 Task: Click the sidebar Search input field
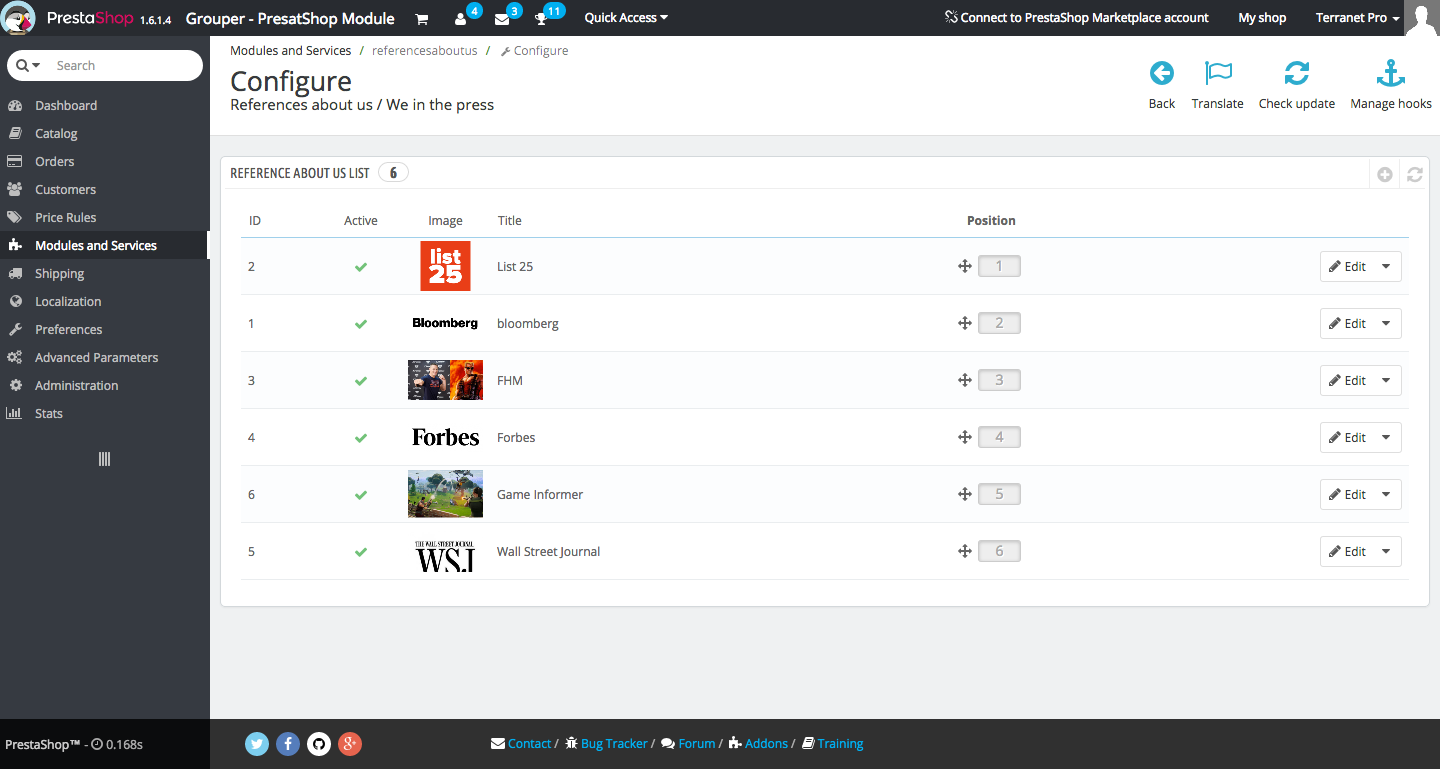point(125,65)
